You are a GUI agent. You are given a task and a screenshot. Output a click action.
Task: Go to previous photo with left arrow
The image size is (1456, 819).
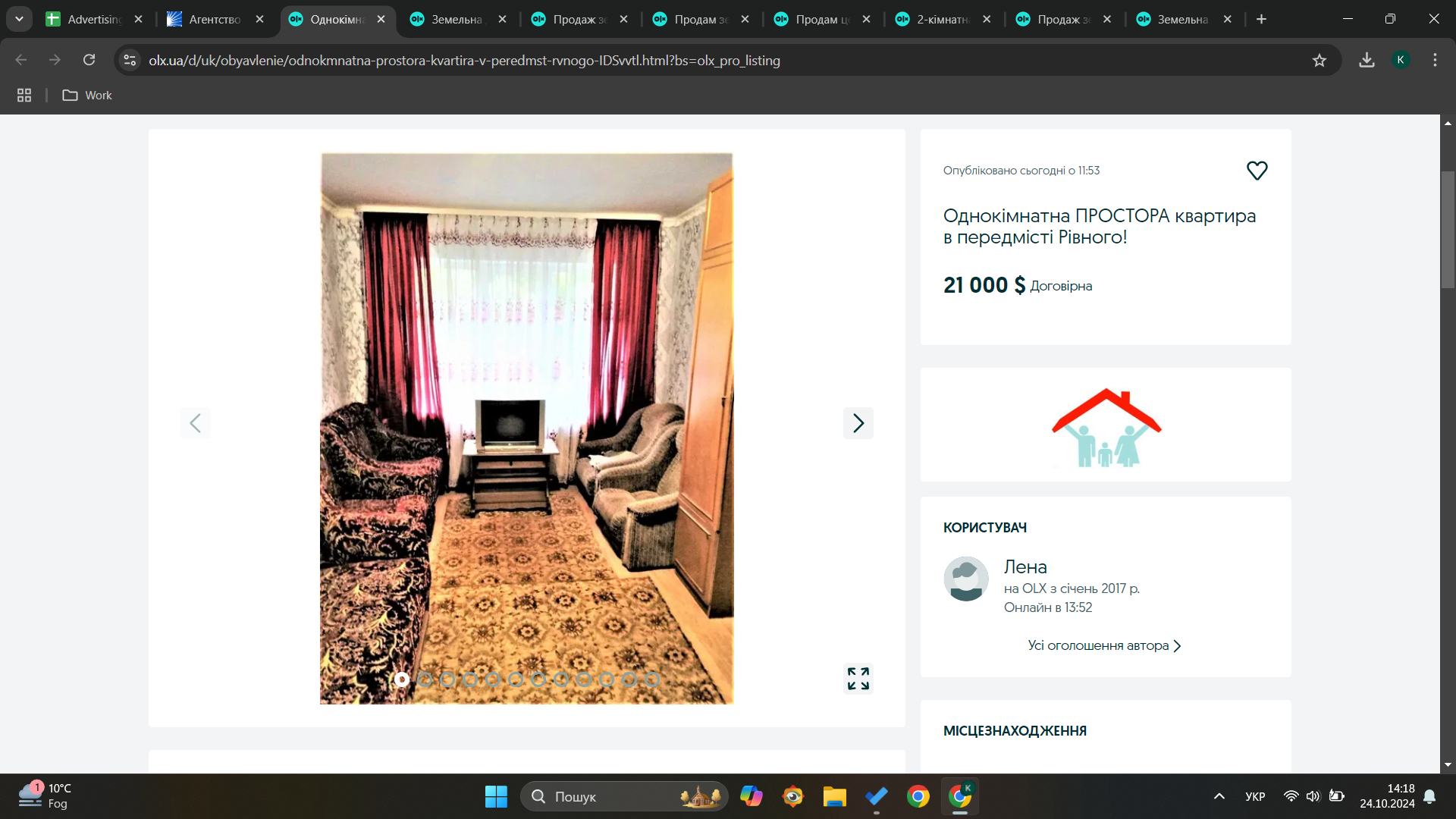pyautogui.click(x=195, y=423)
